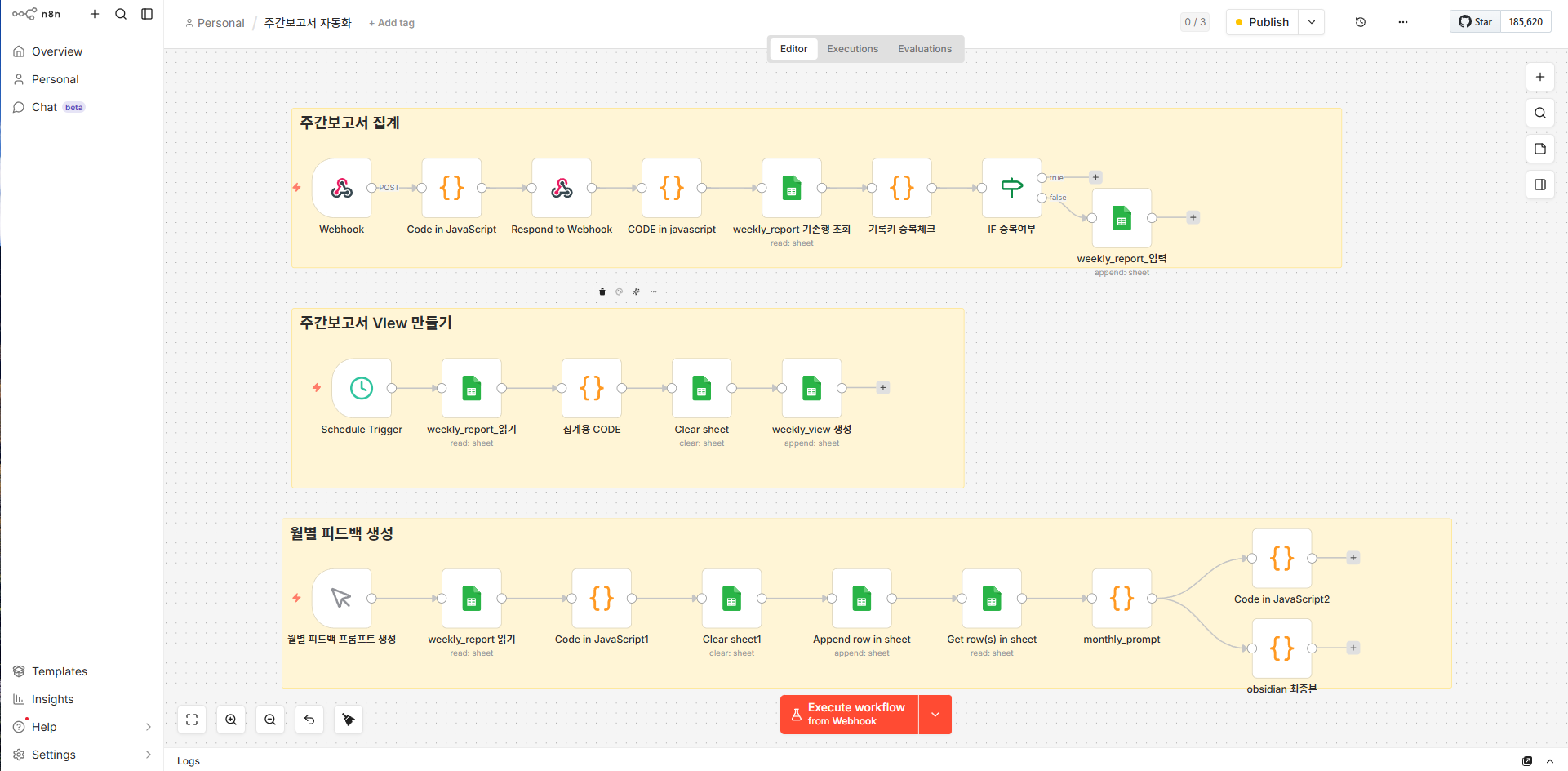Click Execute workflow from Webhook button
This screenshot has height=771, width=1568.
pyautogui.click(x=849, y=715)
